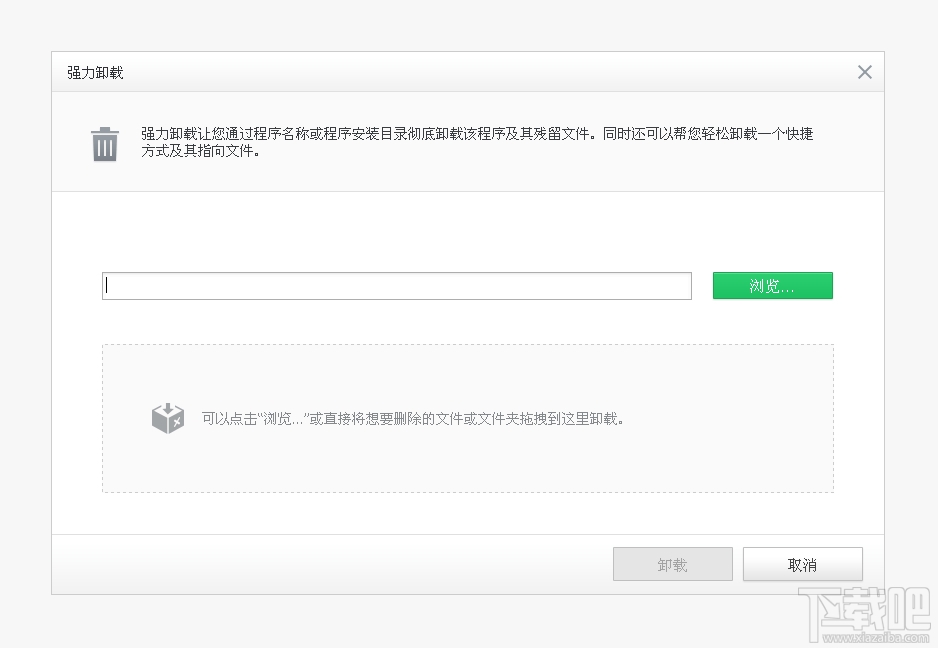This screenshot has height=648, width=938.
Task: Click the 浏览... button
Action: pyautogui.click(x=772, y=285)
